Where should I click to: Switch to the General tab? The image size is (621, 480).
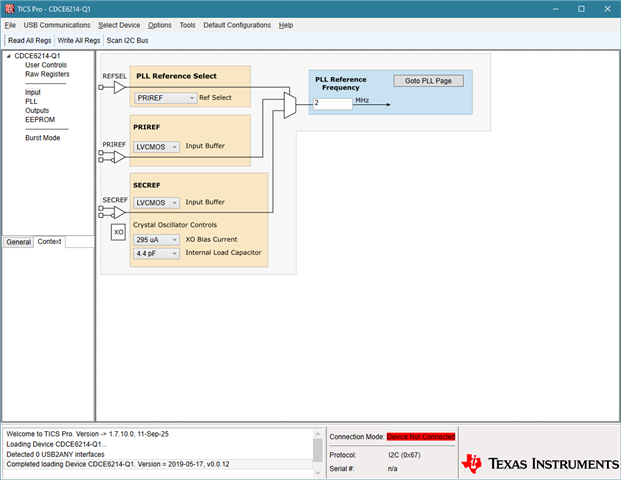[18, 242]
